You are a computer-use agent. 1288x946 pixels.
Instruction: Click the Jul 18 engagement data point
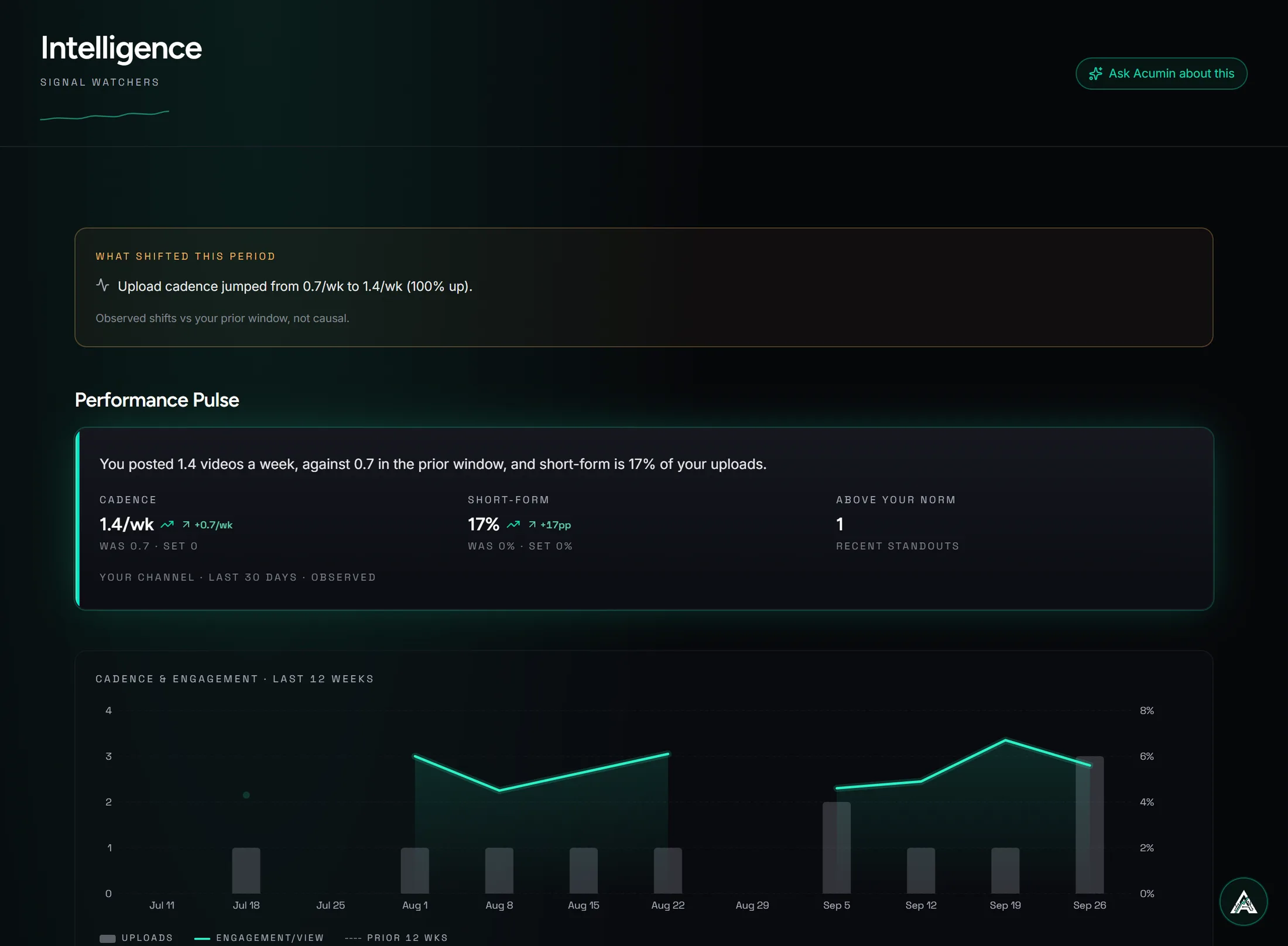tap(246, 795)
